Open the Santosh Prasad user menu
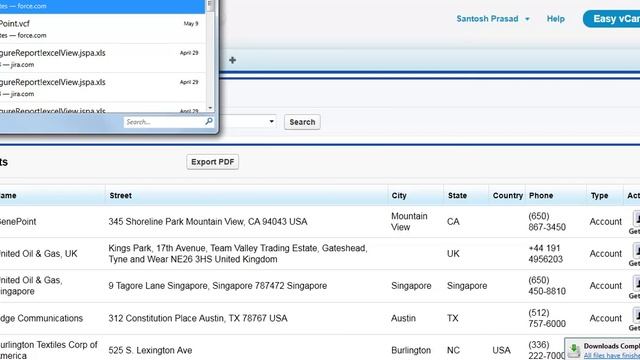Viewport: 640px width, 360px height. (x=493, y=19)
